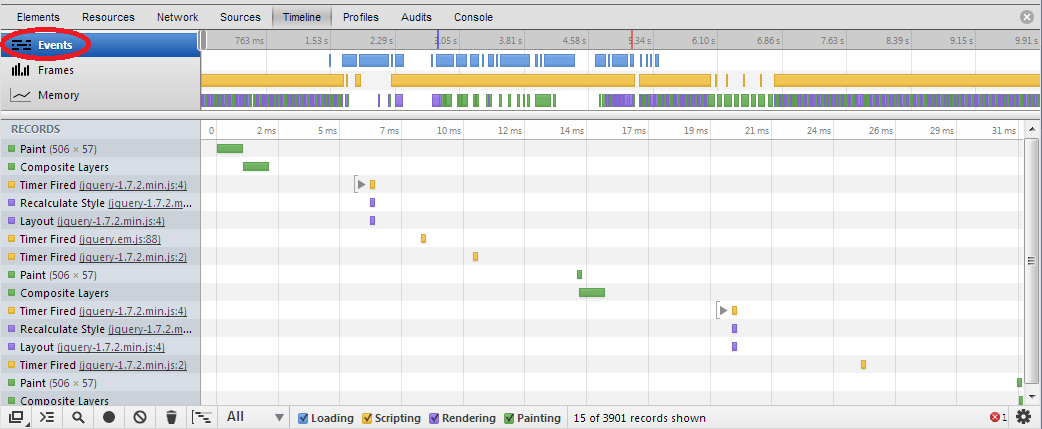The width and height of the screenshot is (1042, 429).
Task: Click the first green Paint bar
Action: (x=230, y=149)
